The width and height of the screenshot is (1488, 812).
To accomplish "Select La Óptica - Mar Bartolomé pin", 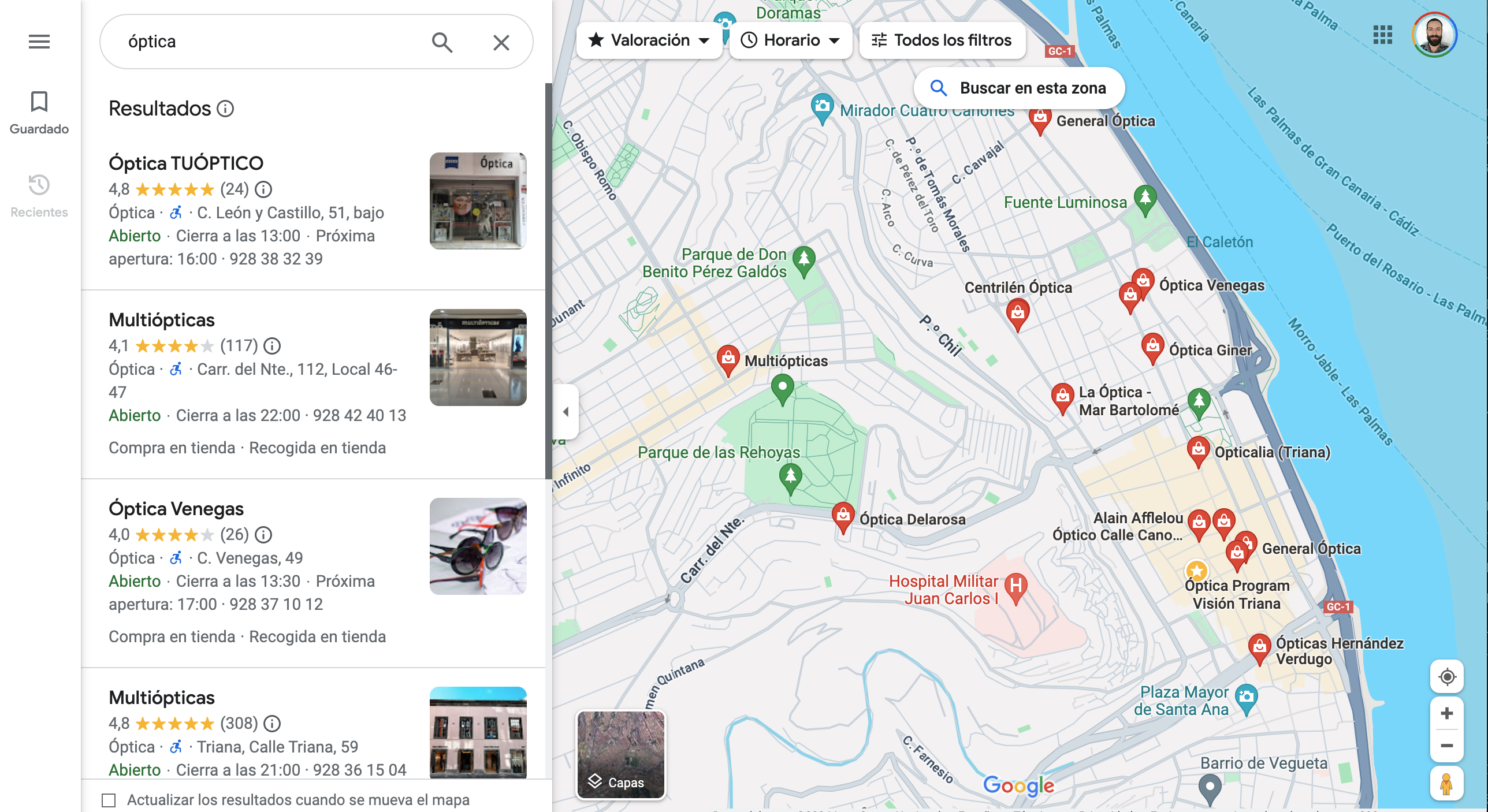I will pos(1062,398).
